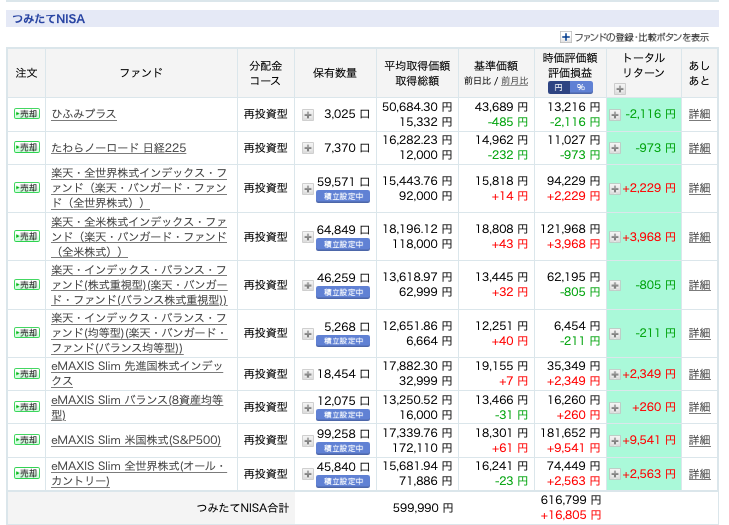Viewport: 729px width, 525px height.
Task: Expand total return plus next to -973 円
Action: [x=615, y=148]
